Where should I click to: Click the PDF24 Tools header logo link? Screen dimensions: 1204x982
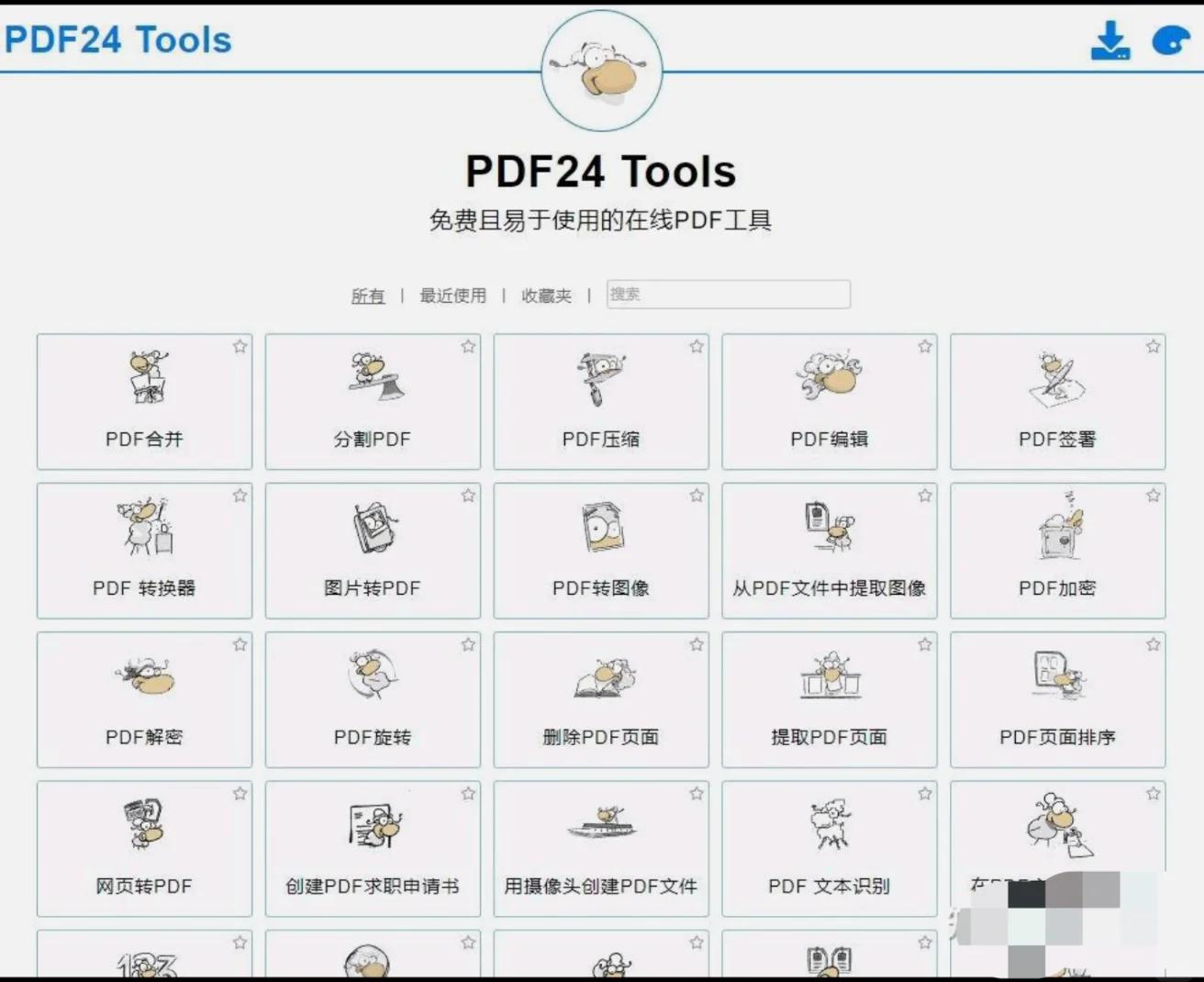118,40
